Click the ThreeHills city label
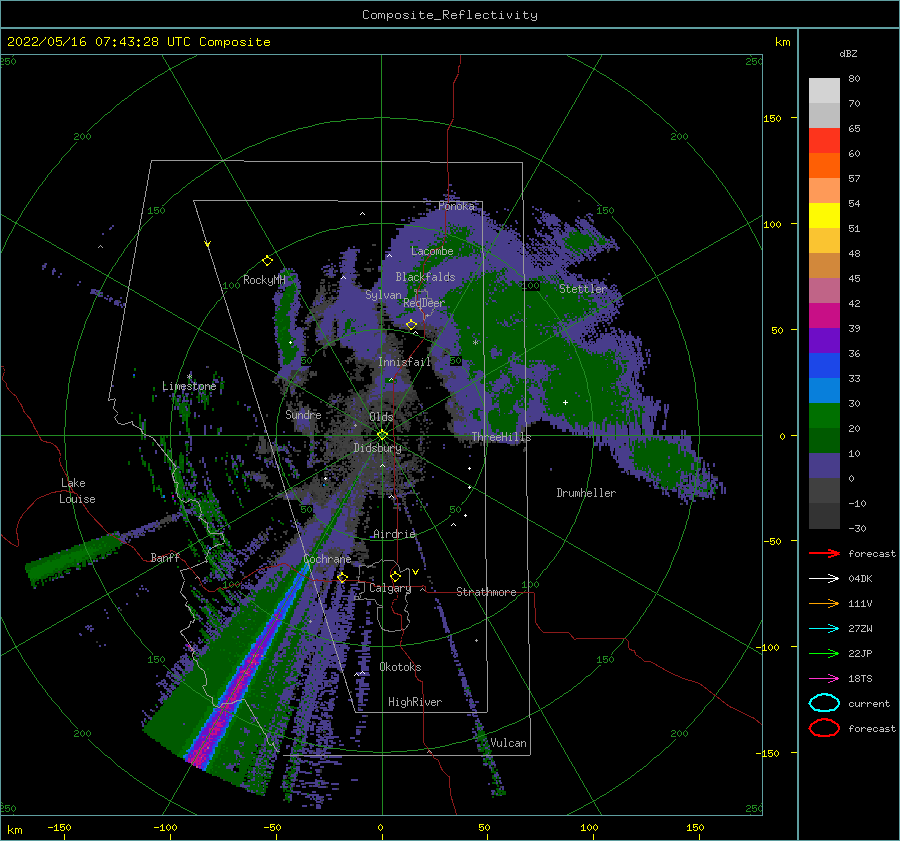 click(x=501, y=437)
